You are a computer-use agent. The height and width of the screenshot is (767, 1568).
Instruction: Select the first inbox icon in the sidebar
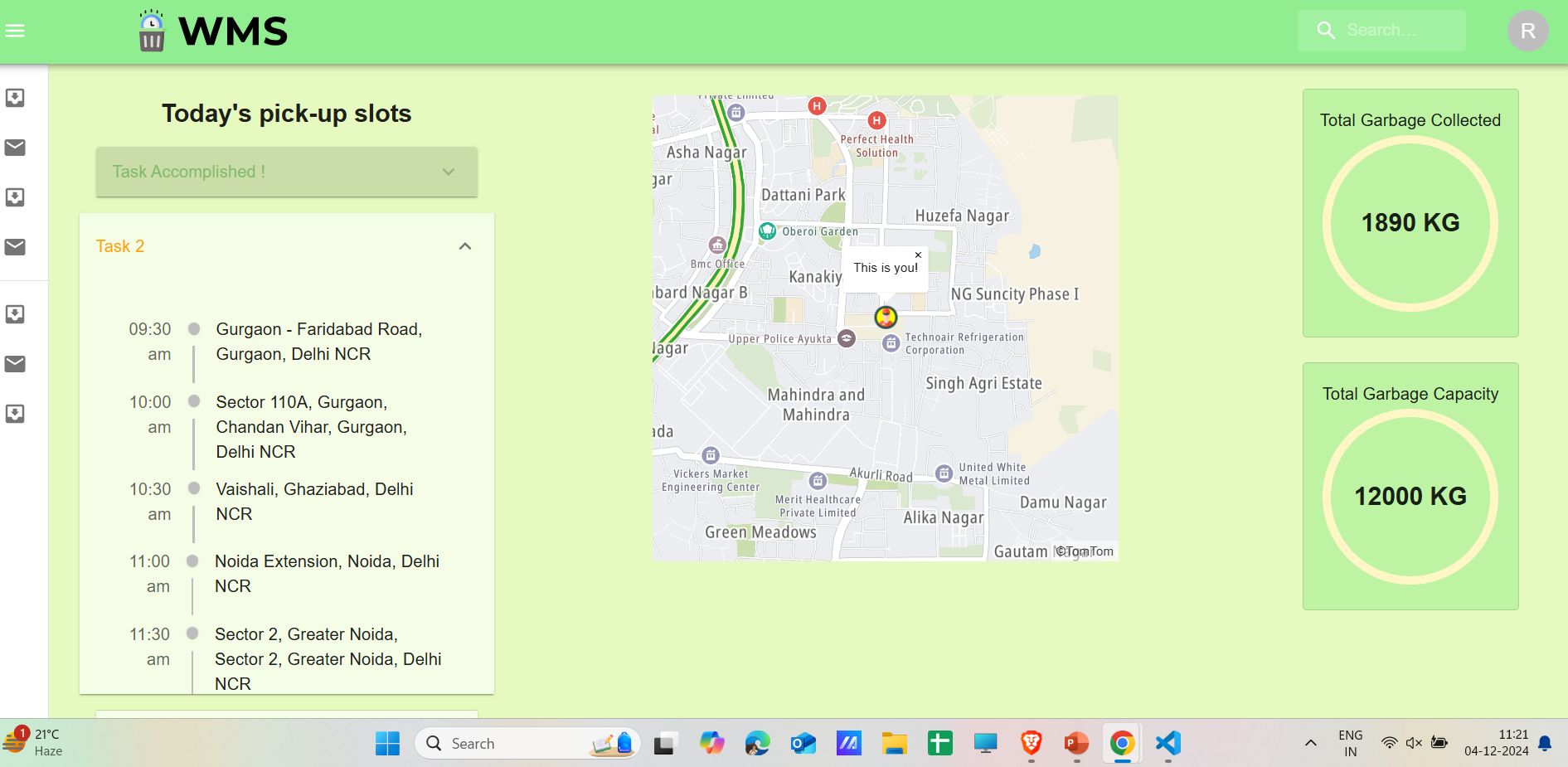pos(16,97)
